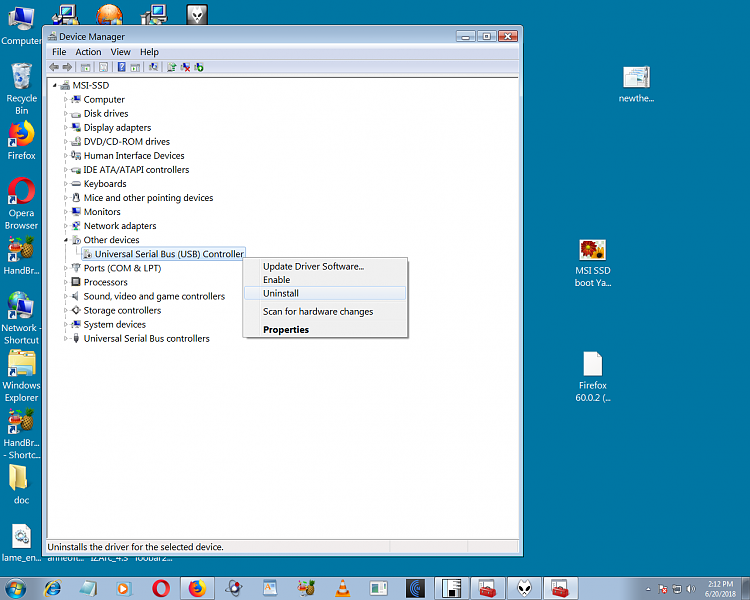Viewport: 750px width, 600px height.
Task: Open the View menu
Action: 121,52
